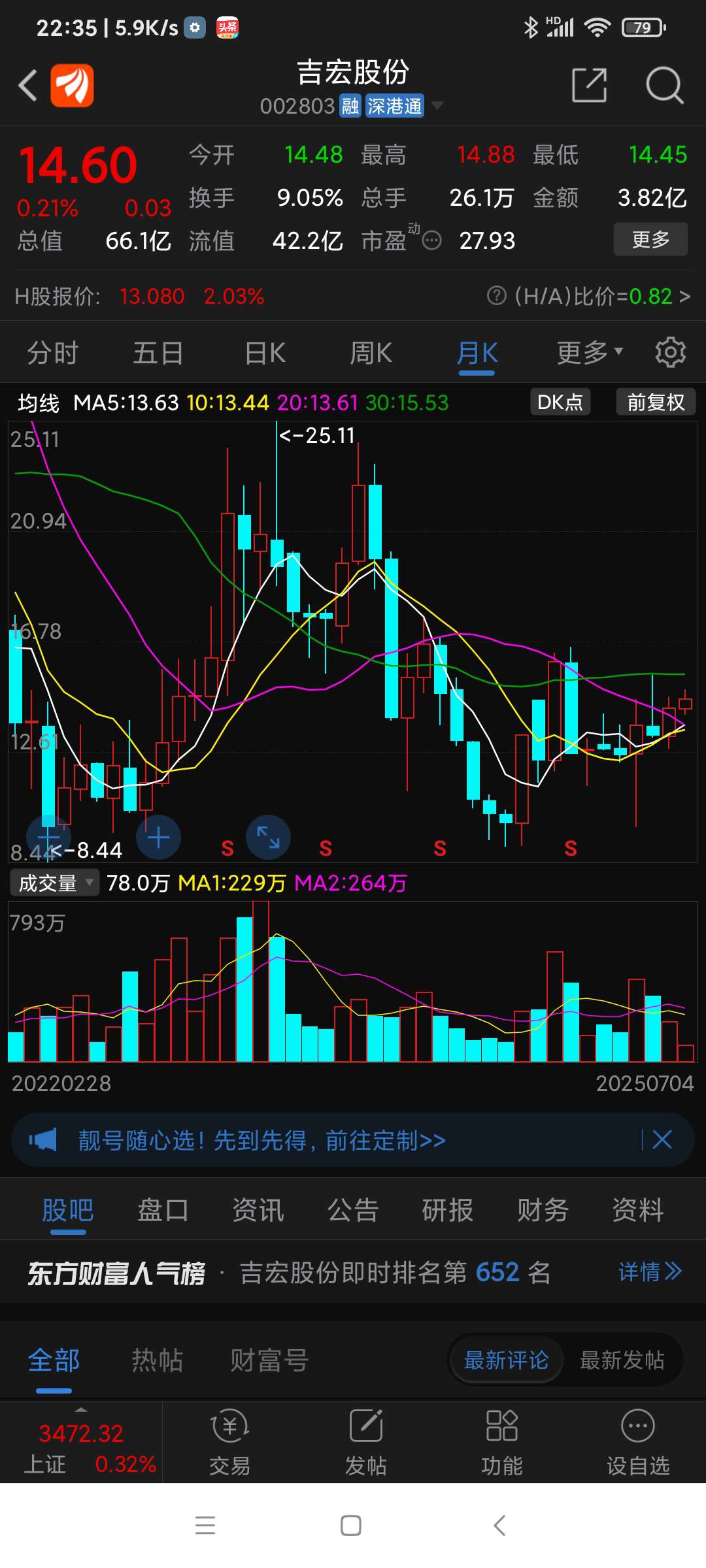The height and width of the screenshot is (1568, 706).
Task: Switch to 资料 tab
Action: pyautogui.click(x=638, y=1210)
